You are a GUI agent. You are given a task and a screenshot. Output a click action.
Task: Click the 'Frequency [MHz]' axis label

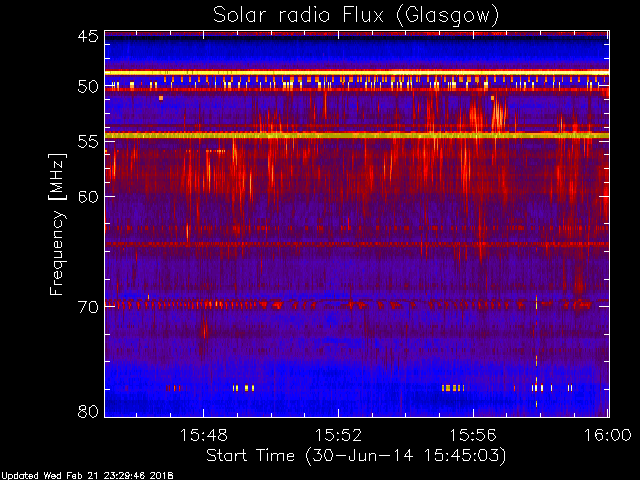coord(57,224)
